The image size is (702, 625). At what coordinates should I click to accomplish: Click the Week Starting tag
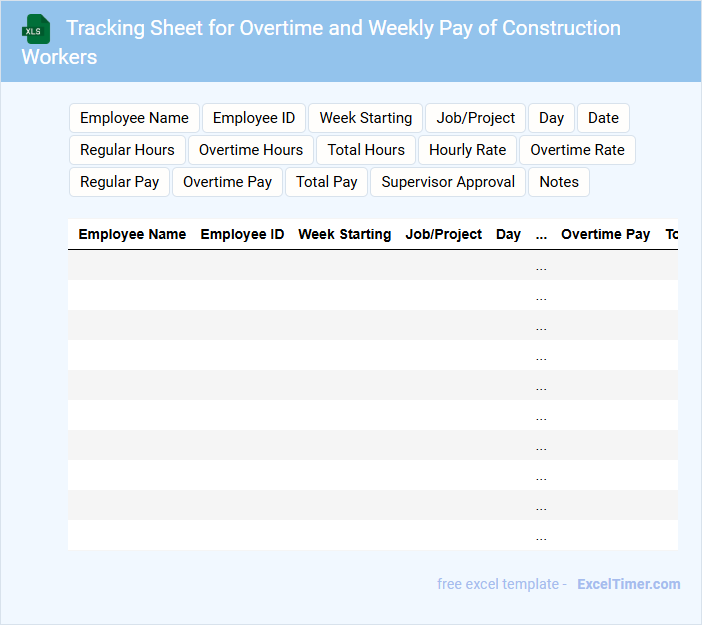coord(365,118)
